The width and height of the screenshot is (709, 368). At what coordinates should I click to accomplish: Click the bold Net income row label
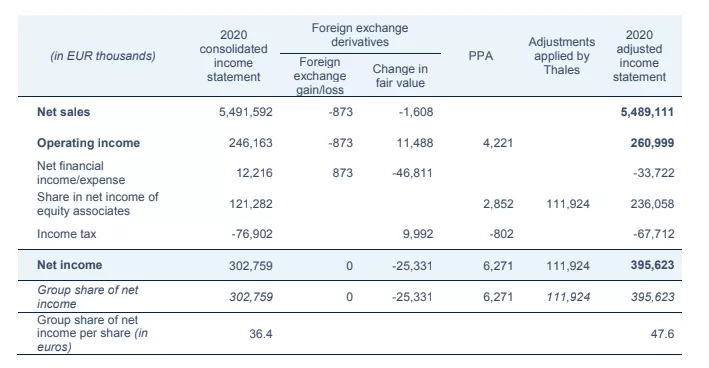70,265
